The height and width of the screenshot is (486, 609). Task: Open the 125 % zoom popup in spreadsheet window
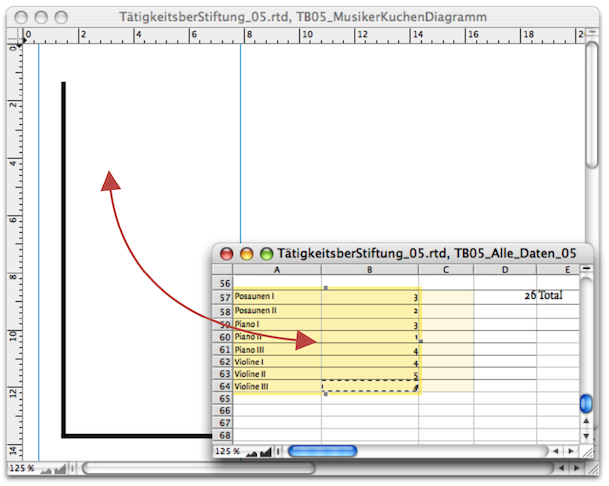pos(228,452)
